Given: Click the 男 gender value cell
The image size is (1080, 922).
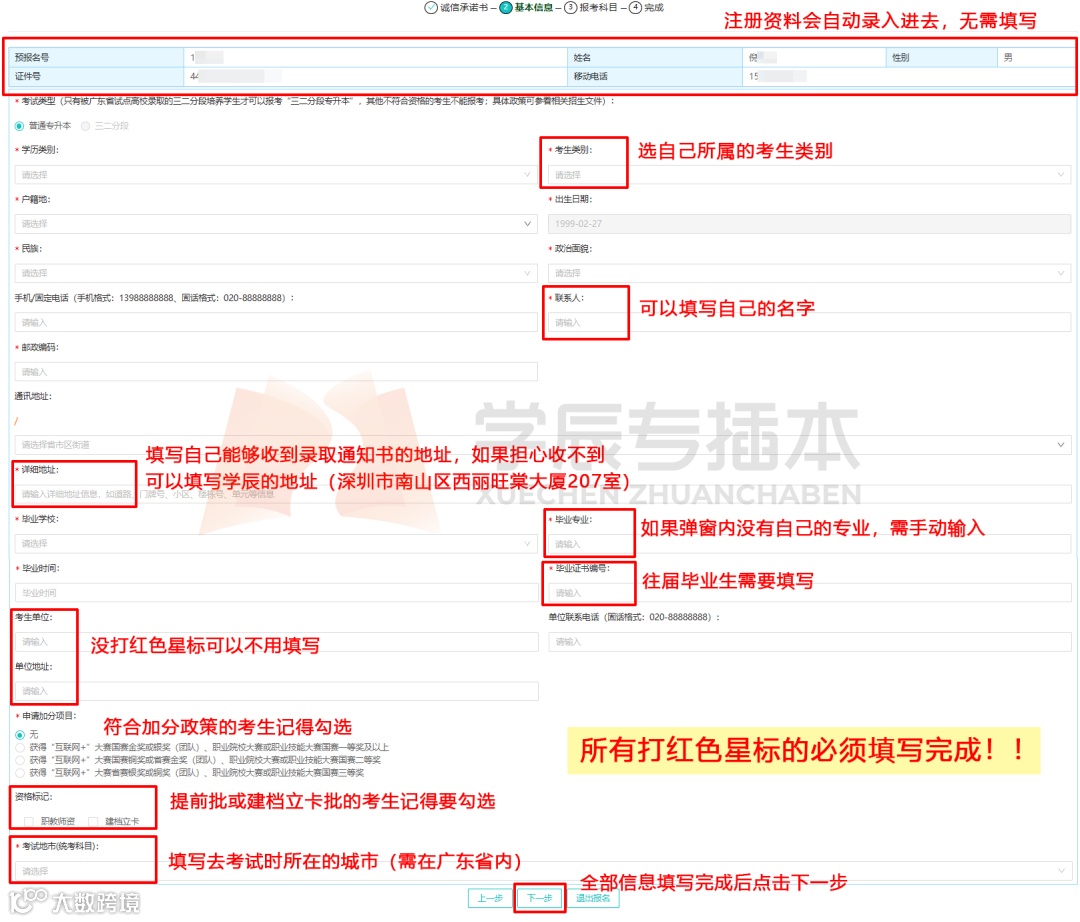Looking at the screenshot, I should (1035, 58).
